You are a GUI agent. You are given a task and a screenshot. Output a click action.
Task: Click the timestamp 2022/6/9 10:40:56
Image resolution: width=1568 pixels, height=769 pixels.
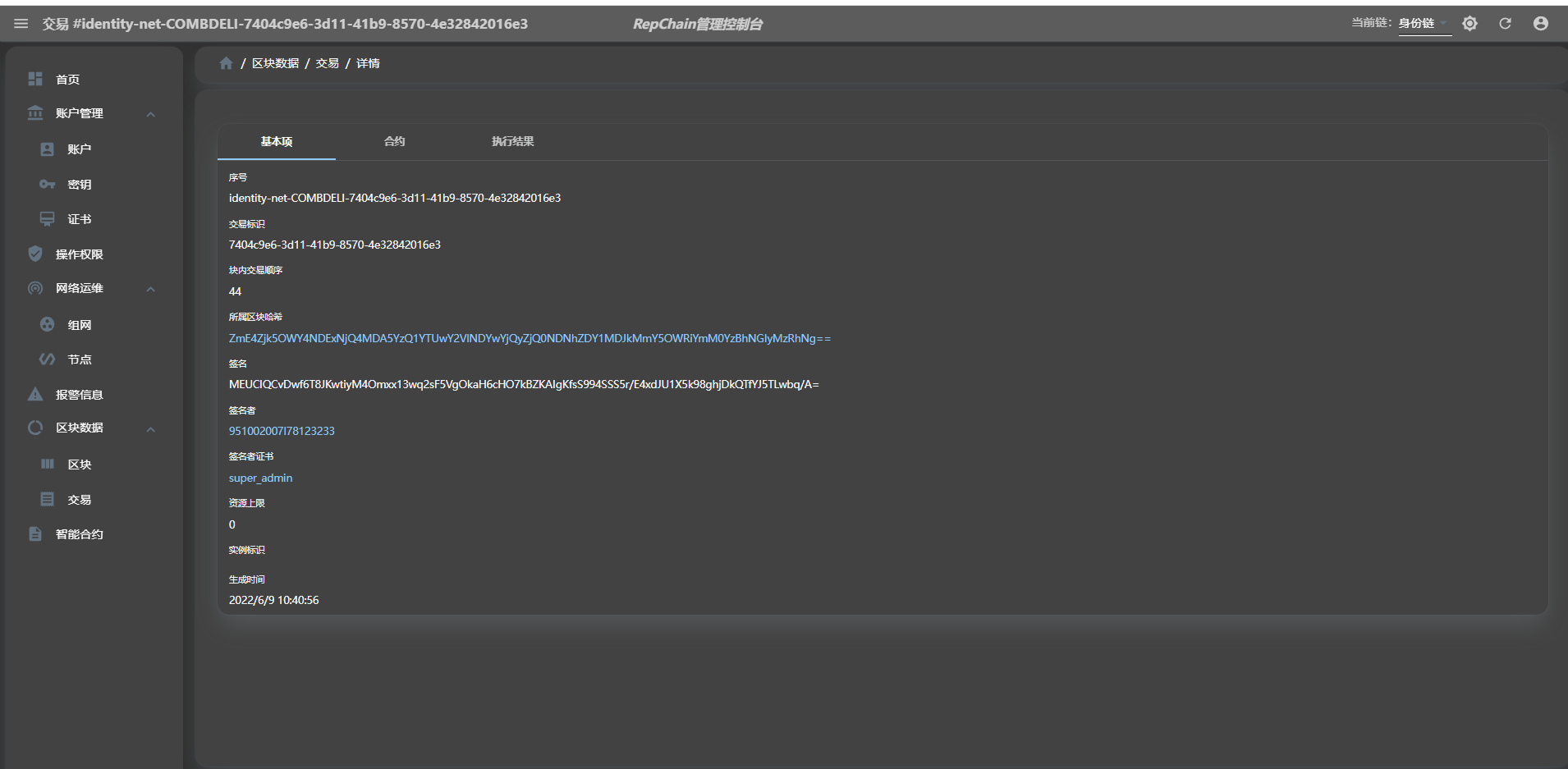pos(273,600)
